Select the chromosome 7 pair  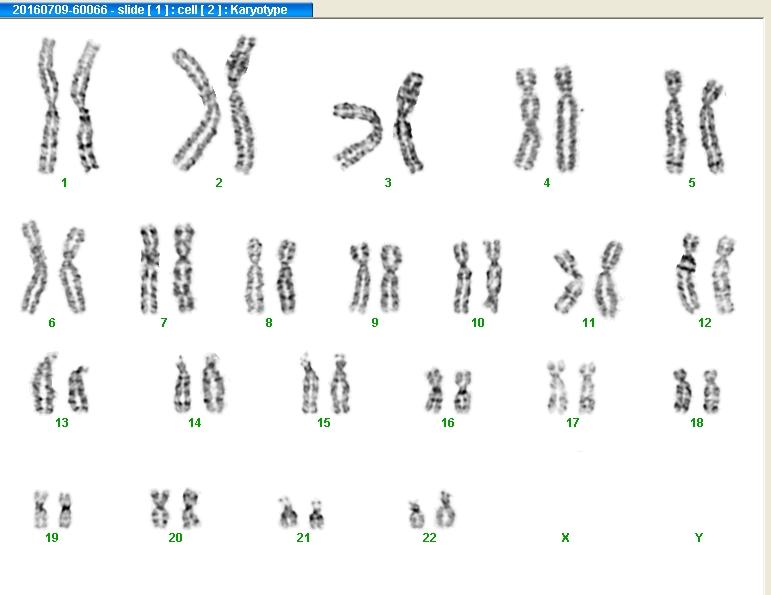click(x=167, y=268)
